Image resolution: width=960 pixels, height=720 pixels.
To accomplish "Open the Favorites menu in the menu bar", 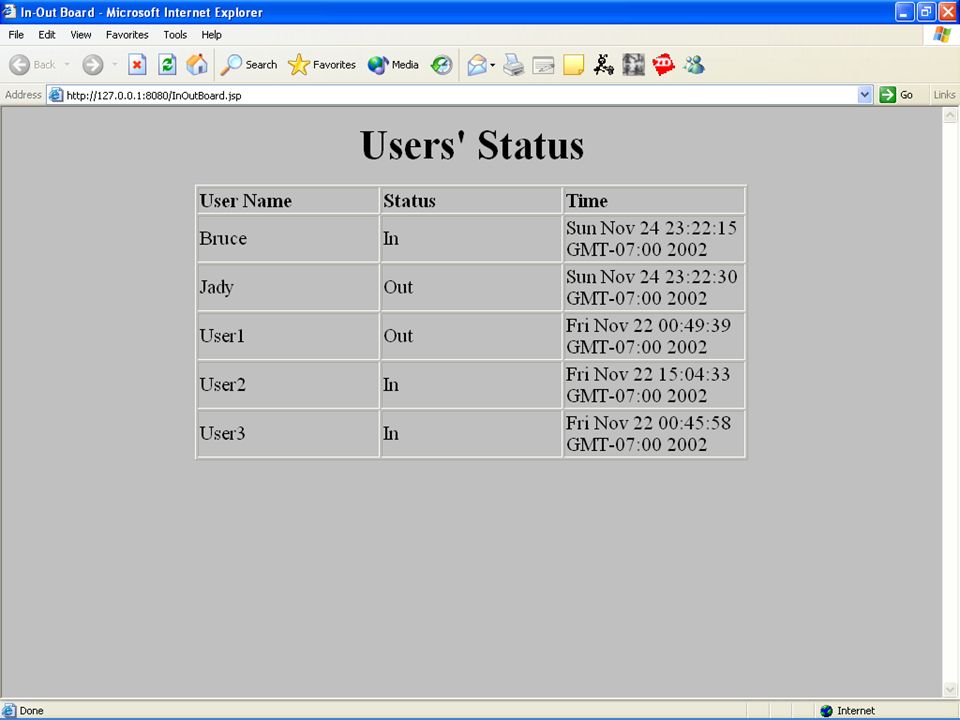I will [x=127, y=35].
